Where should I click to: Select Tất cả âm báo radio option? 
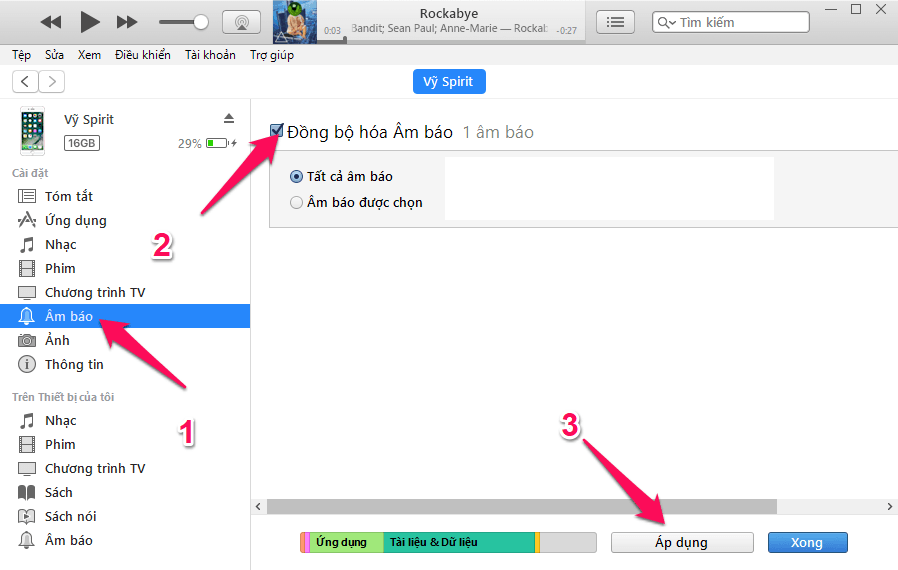296,176
